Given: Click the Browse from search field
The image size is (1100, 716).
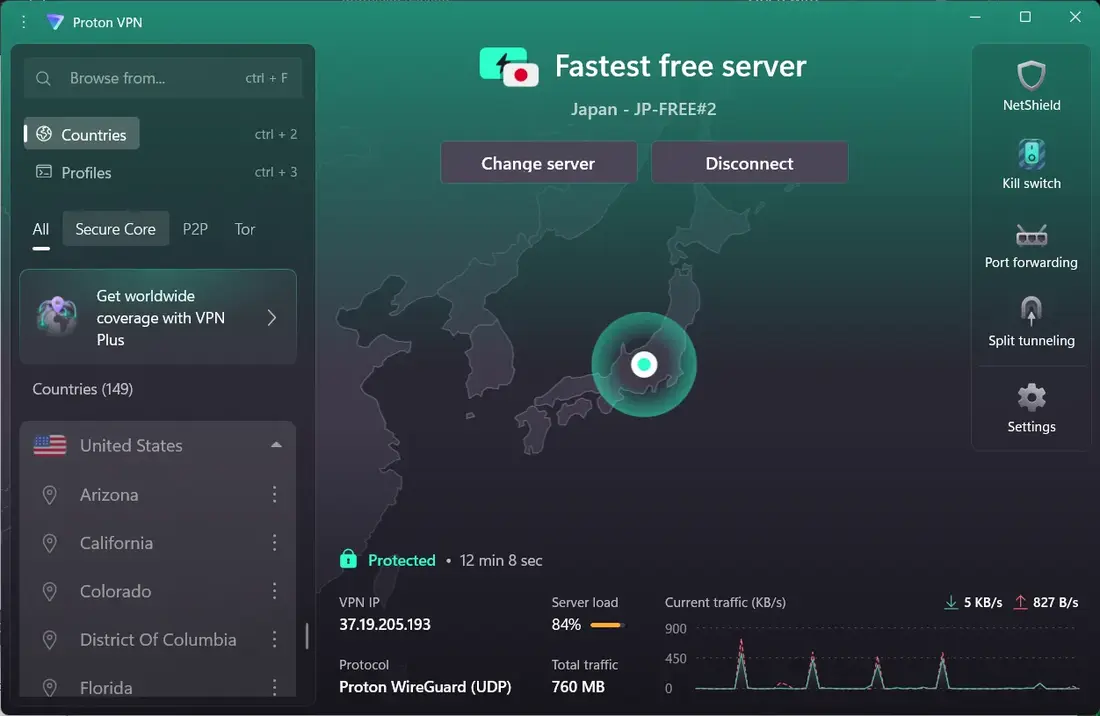Looking at the screenshot, I should [163, 78].
